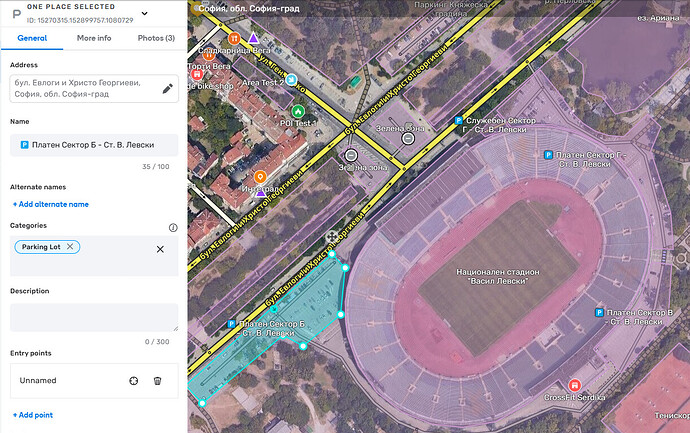Click the red bike shop marker
Screen dimensions: 690x433
point(197,74)
